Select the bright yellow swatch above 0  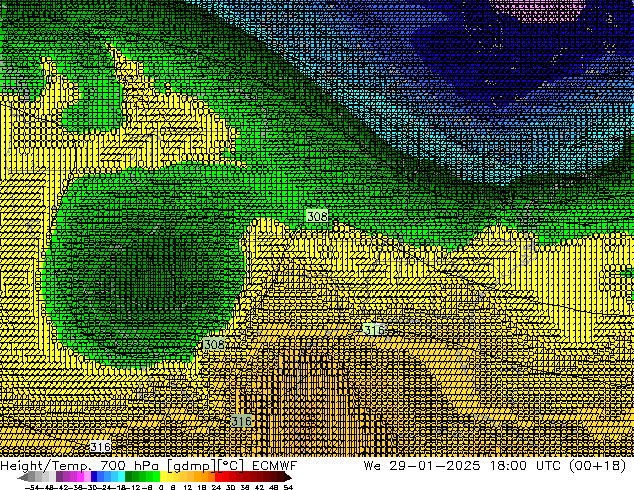[x=163, y=476]
